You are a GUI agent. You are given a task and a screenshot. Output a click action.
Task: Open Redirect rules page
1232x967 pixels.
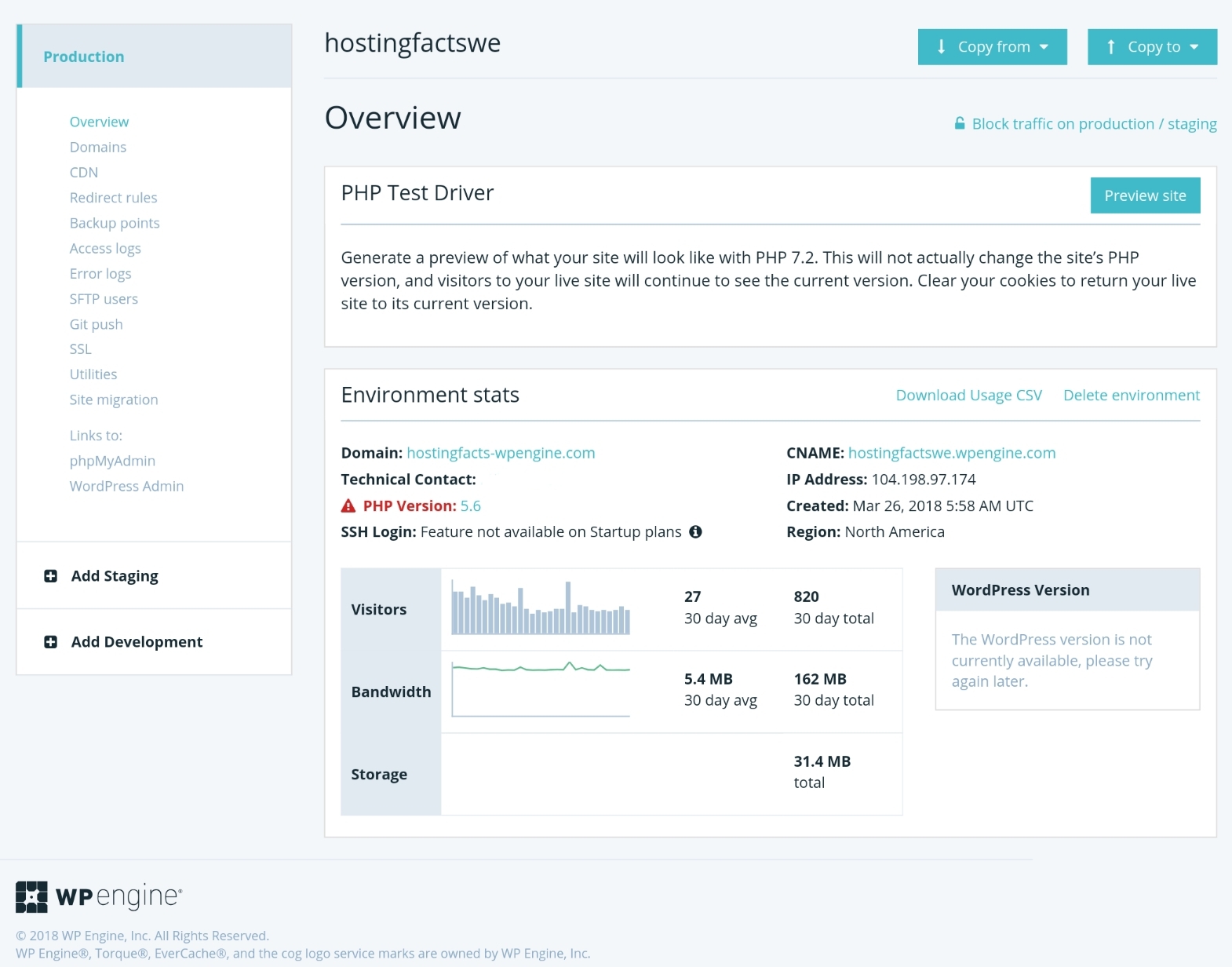(x=113, y=198)
